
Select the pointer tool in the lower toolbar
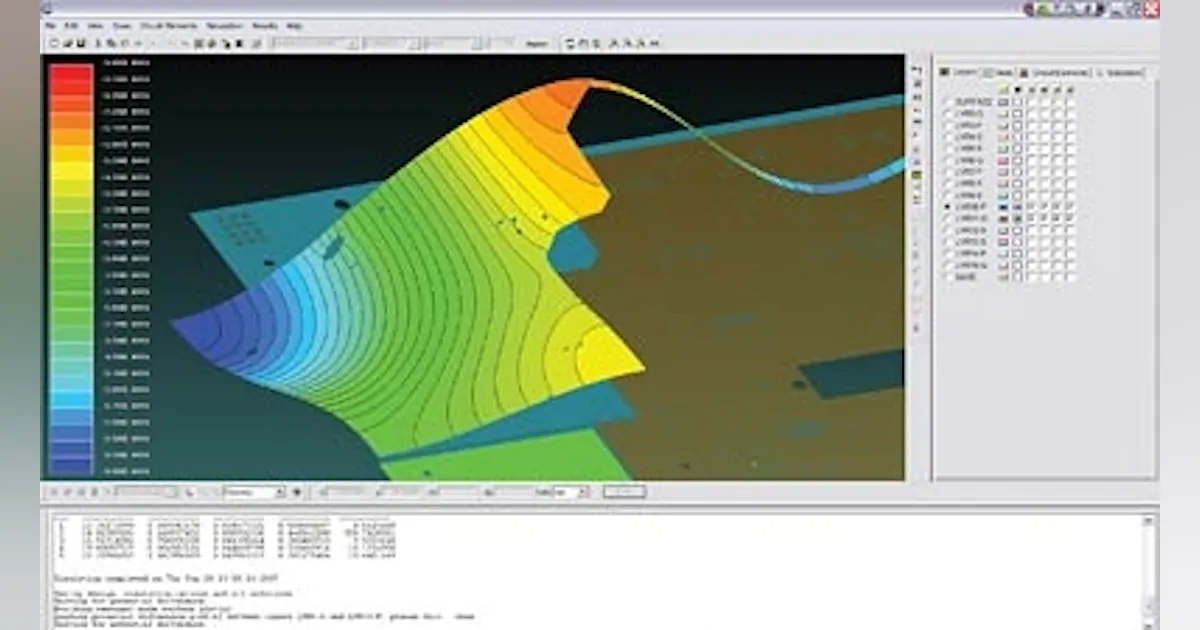tap(188, 492)
